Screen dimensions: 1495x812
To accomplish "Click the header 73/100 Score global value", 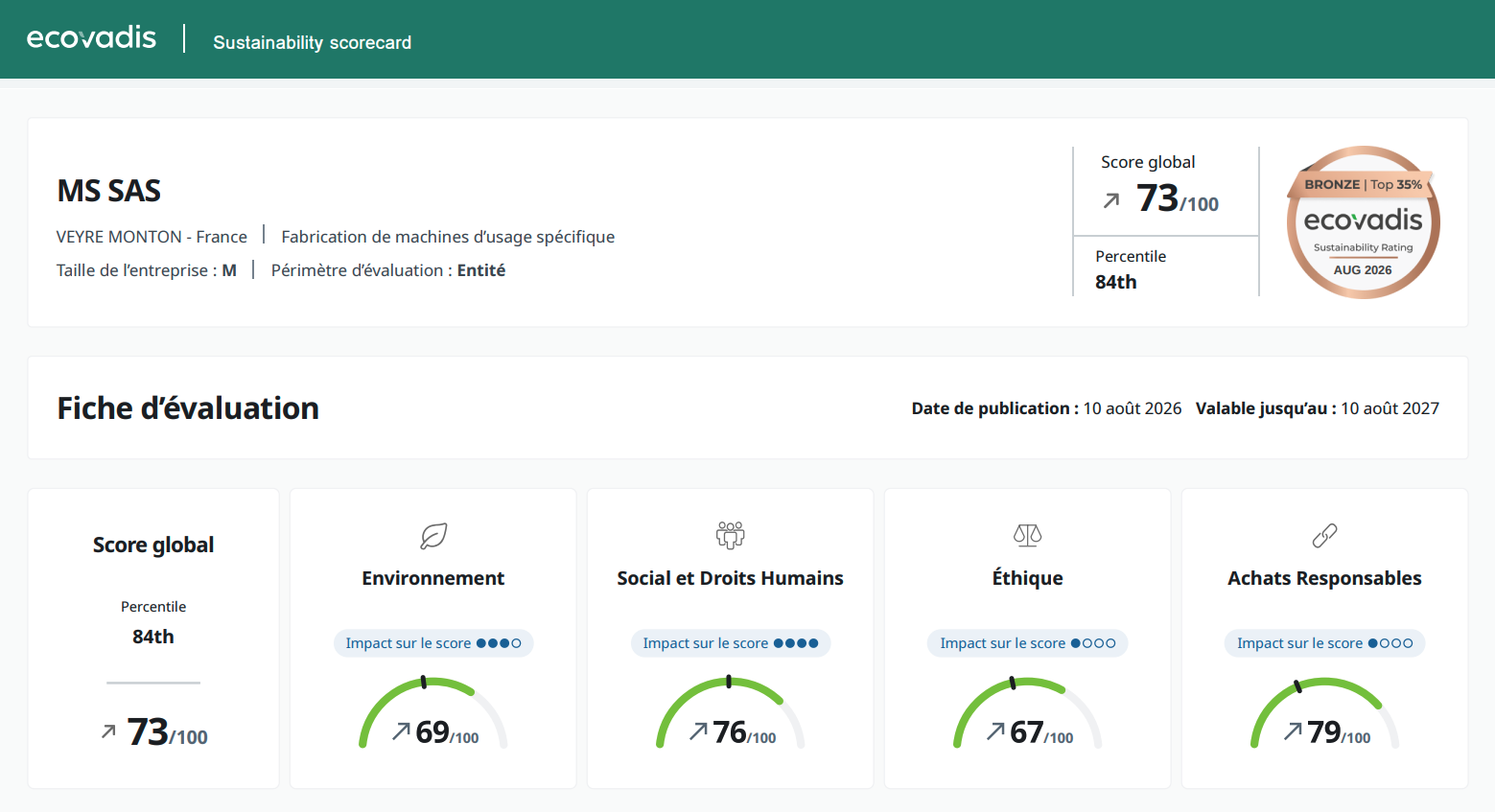I will click(x=1178, y=198).
